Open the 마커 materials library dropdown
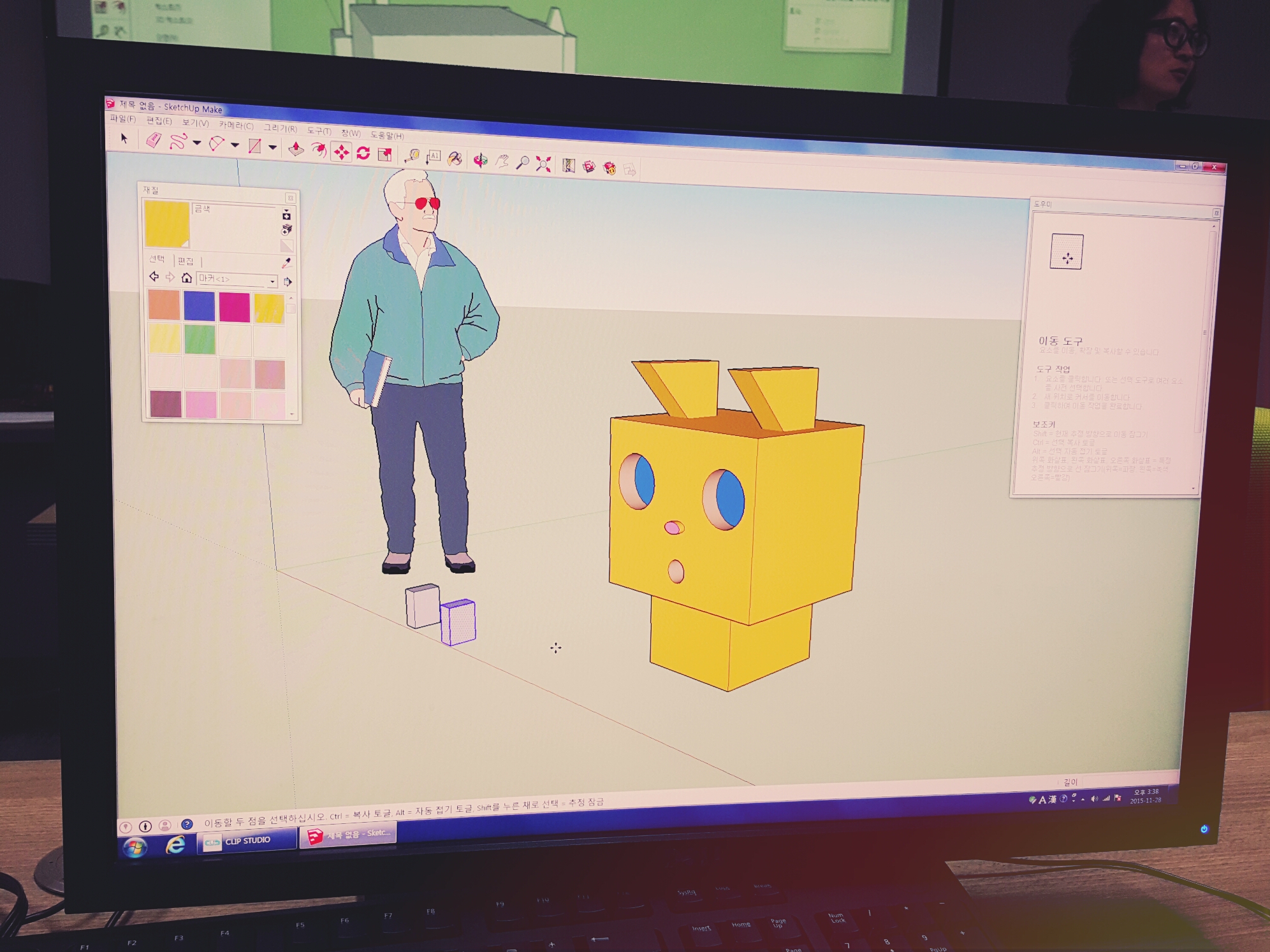The image size is (1270, 952). point(237,280)
